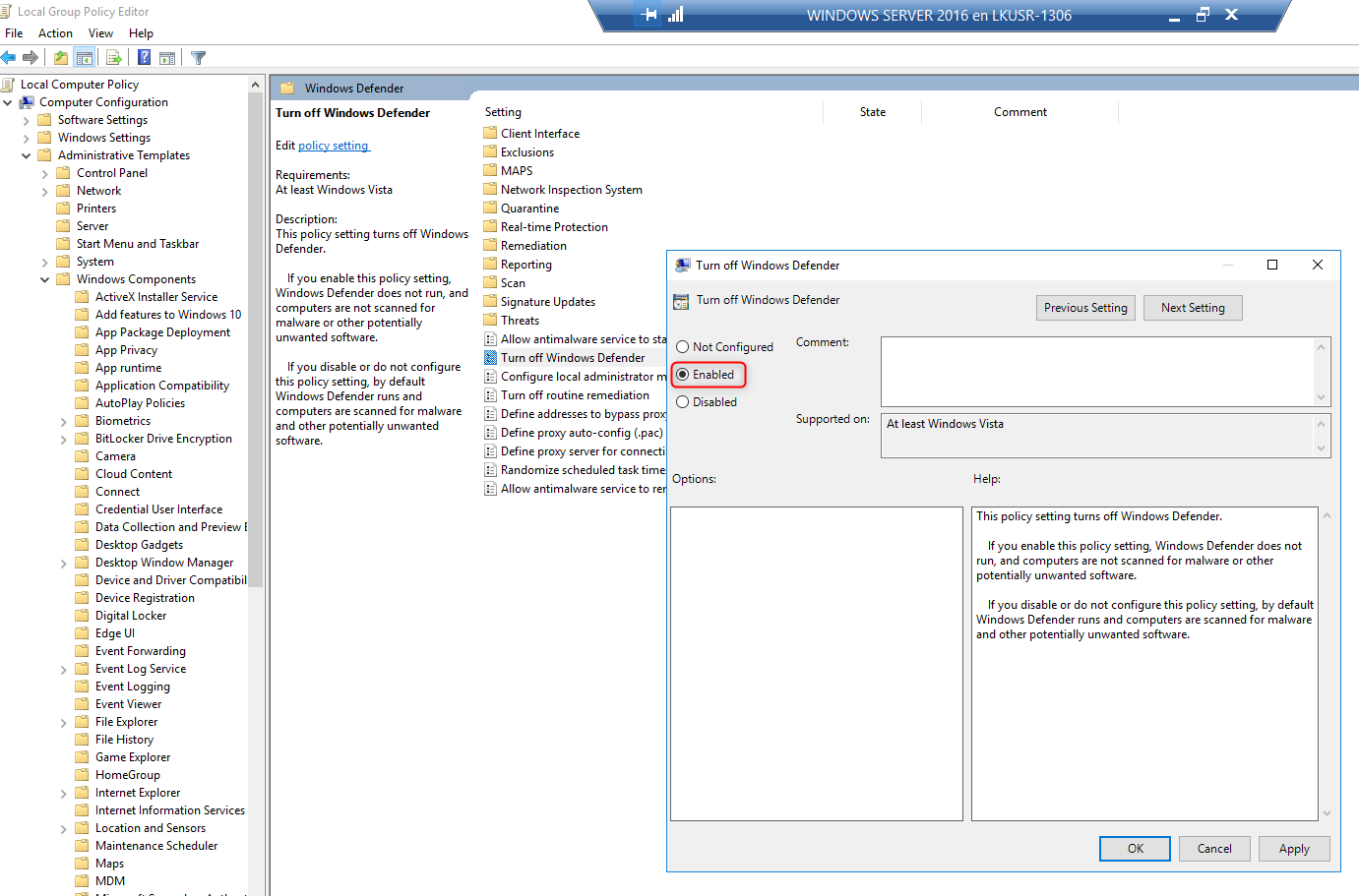Click the signal strength icon in session bar
This screenshot has height=896, width=1359.
(676, 15)
